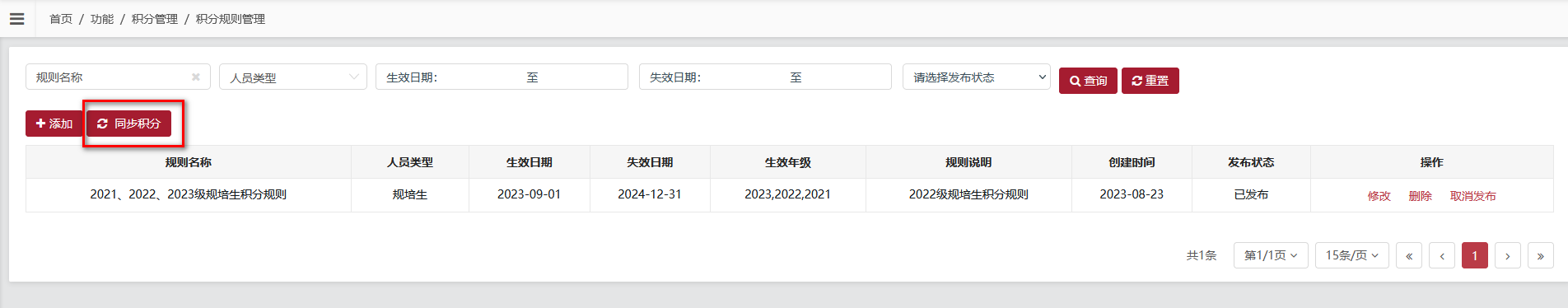The image size is (1568, 308).
Task: Click the 生效日期 column header
Action: coord(530,162)
